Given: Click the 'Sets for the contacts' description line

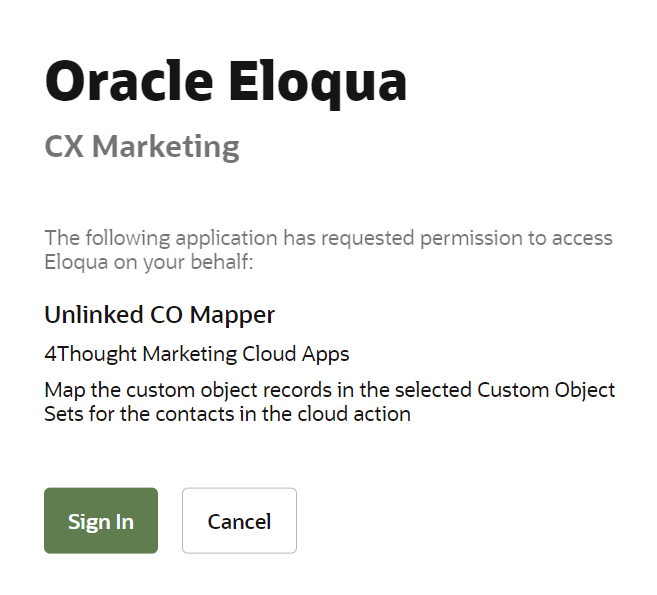Looking at the screenshot, I should pos(228,414).
